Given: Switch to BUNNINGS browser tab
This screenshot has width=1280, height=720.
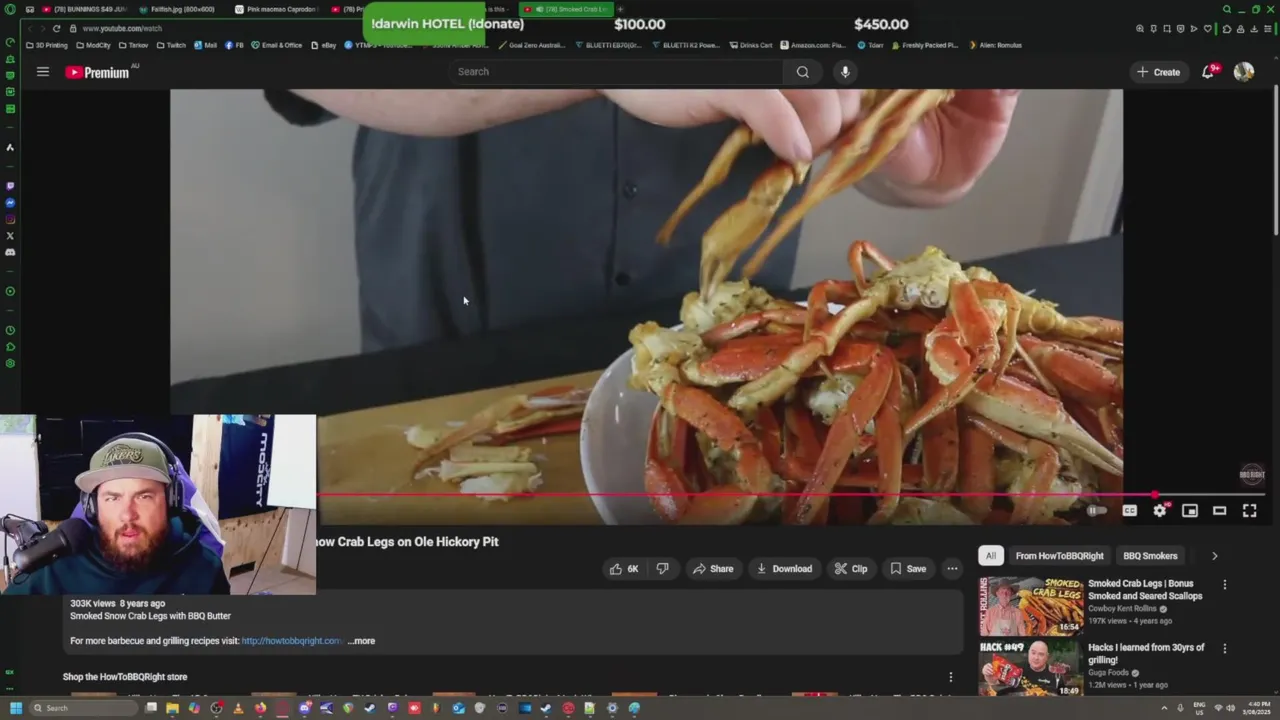Looking at the screenshot, I should pyautogui.click(x=84, y=9).
